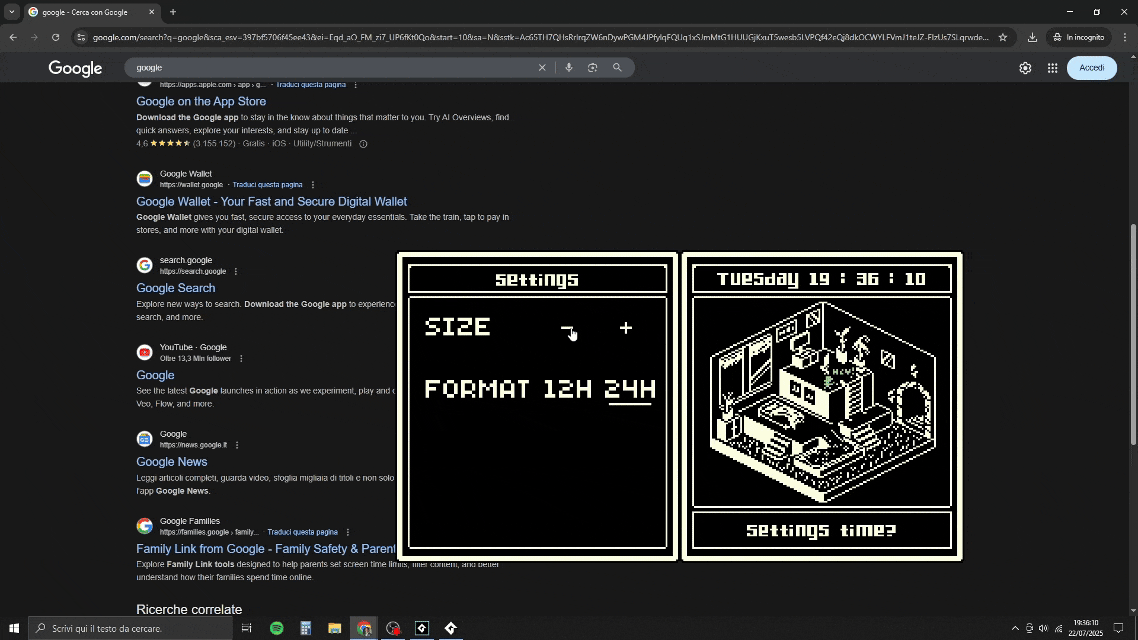Viewport: 1138px width, 640px height.
Task: Select the 12H time format
Action: tap(568, 389)
